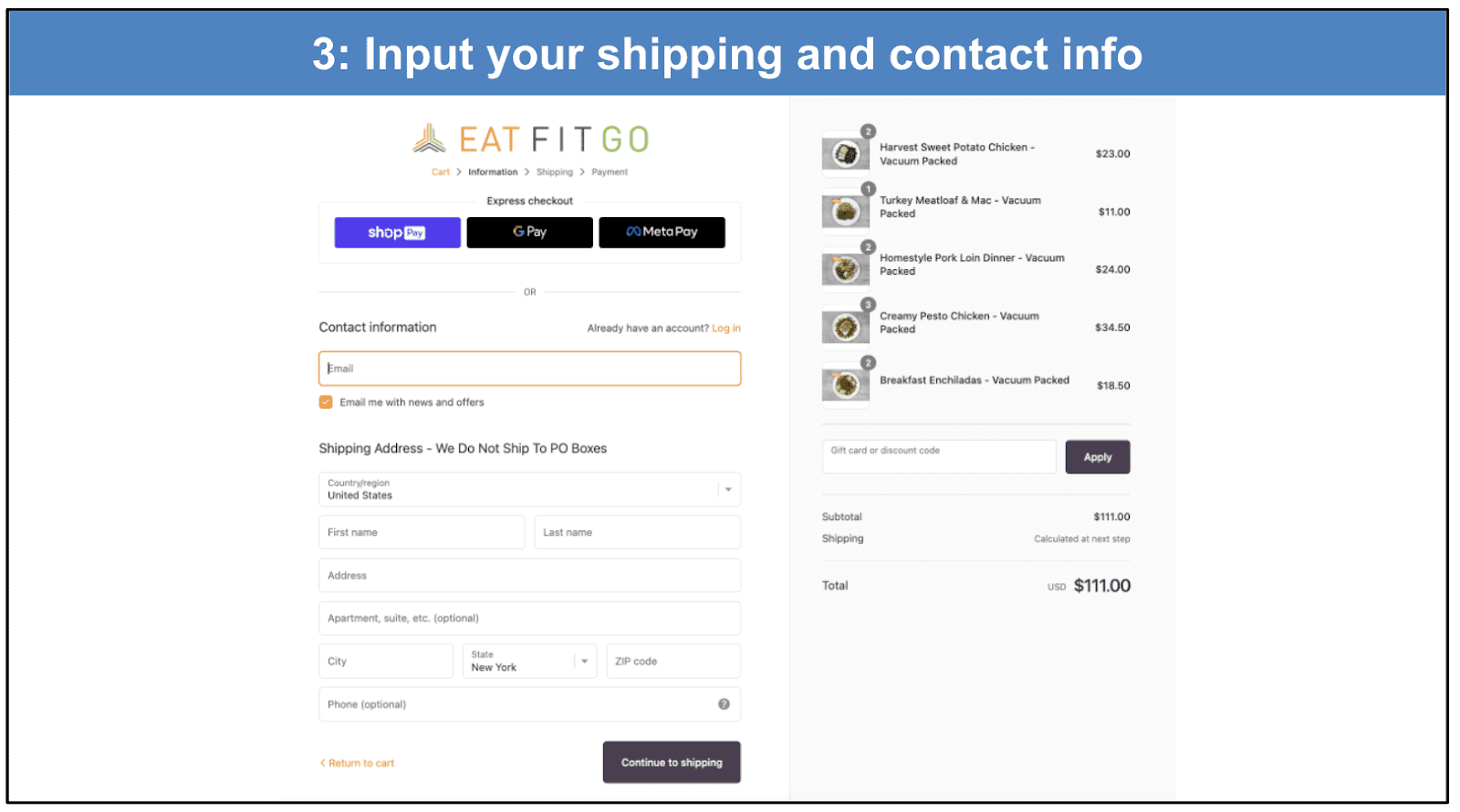Pay with Shop Pay express checkout
Image resolution: width=1460 pixels, height=812 pixels.
397,232
